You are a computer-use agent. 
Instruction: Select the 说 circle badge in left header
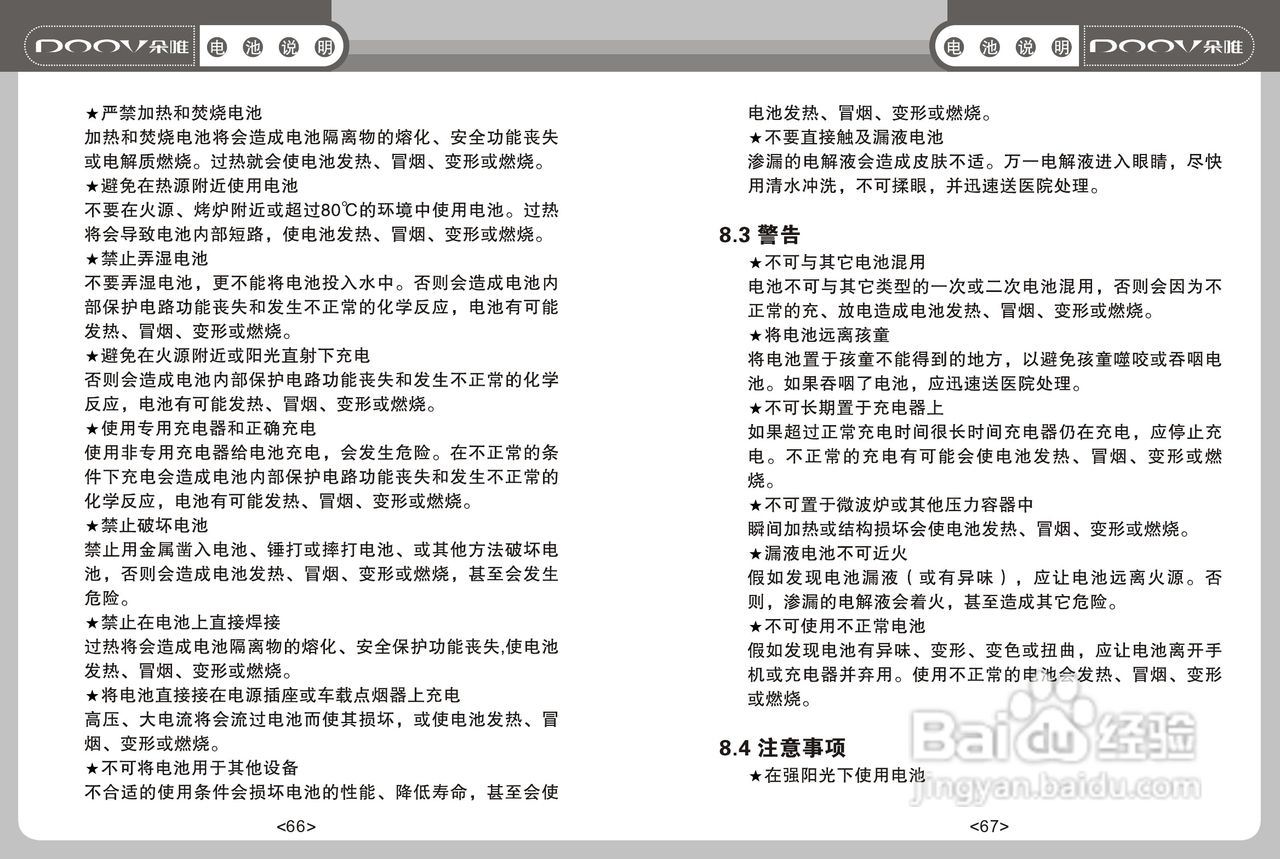288,45
